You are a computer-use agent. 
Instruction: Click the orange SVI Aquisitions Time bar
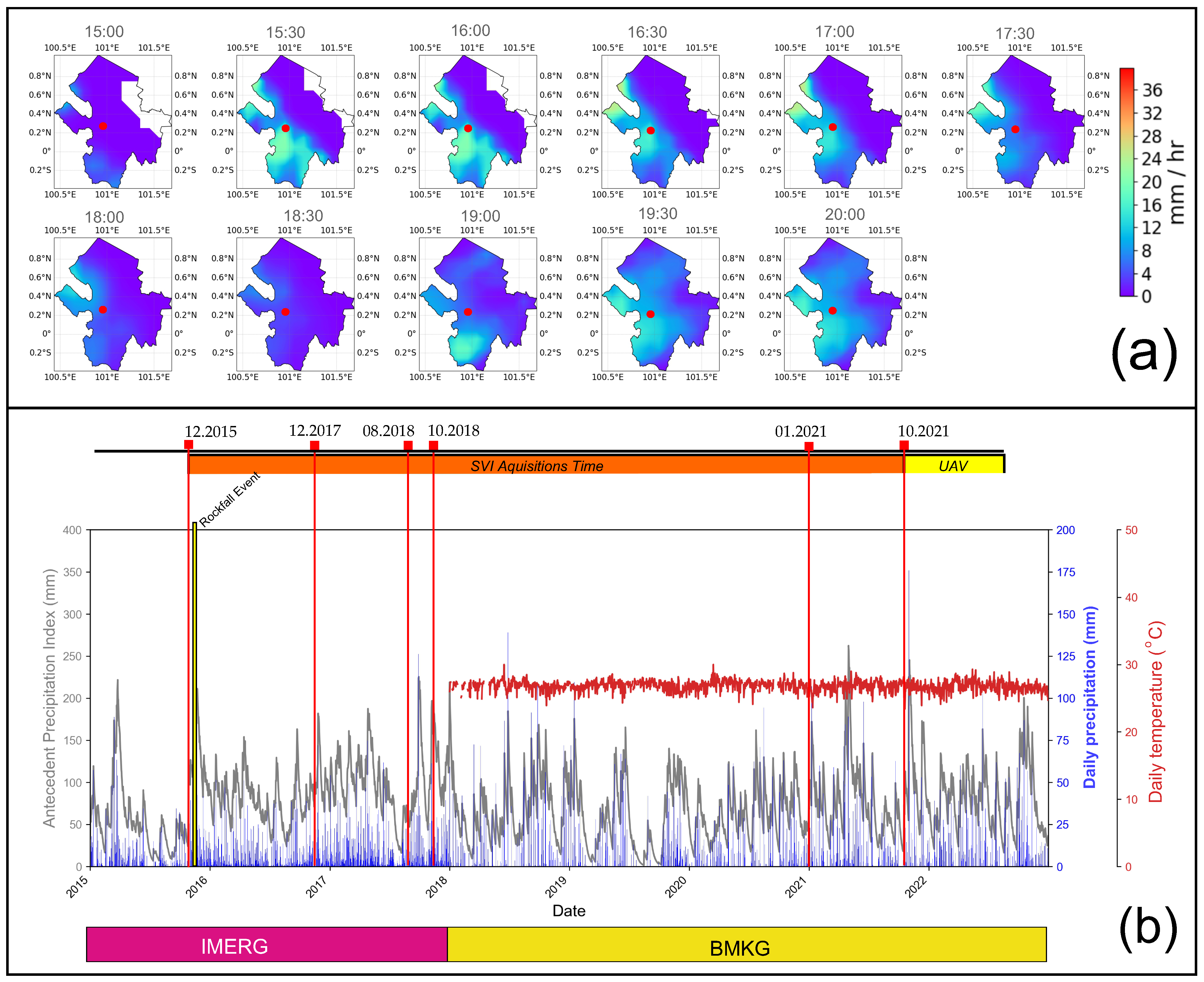546,464
